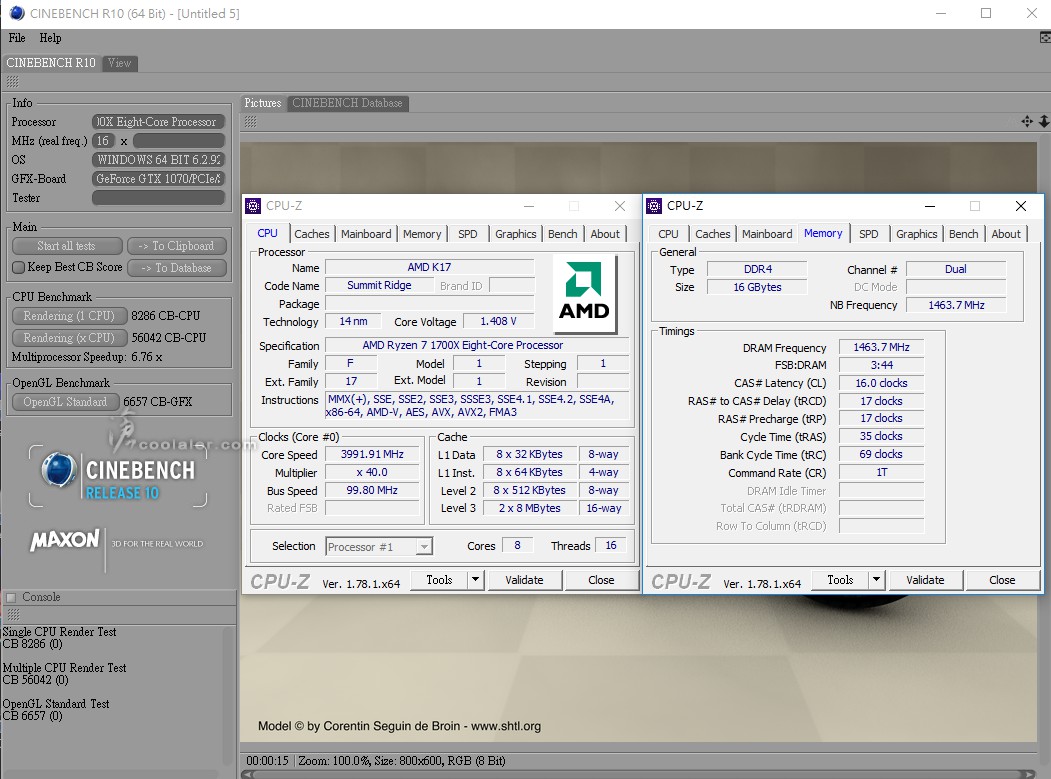
Task: Open Tools dropdown arrow in processor info CPU-Z window
Action: pos(475,580)
